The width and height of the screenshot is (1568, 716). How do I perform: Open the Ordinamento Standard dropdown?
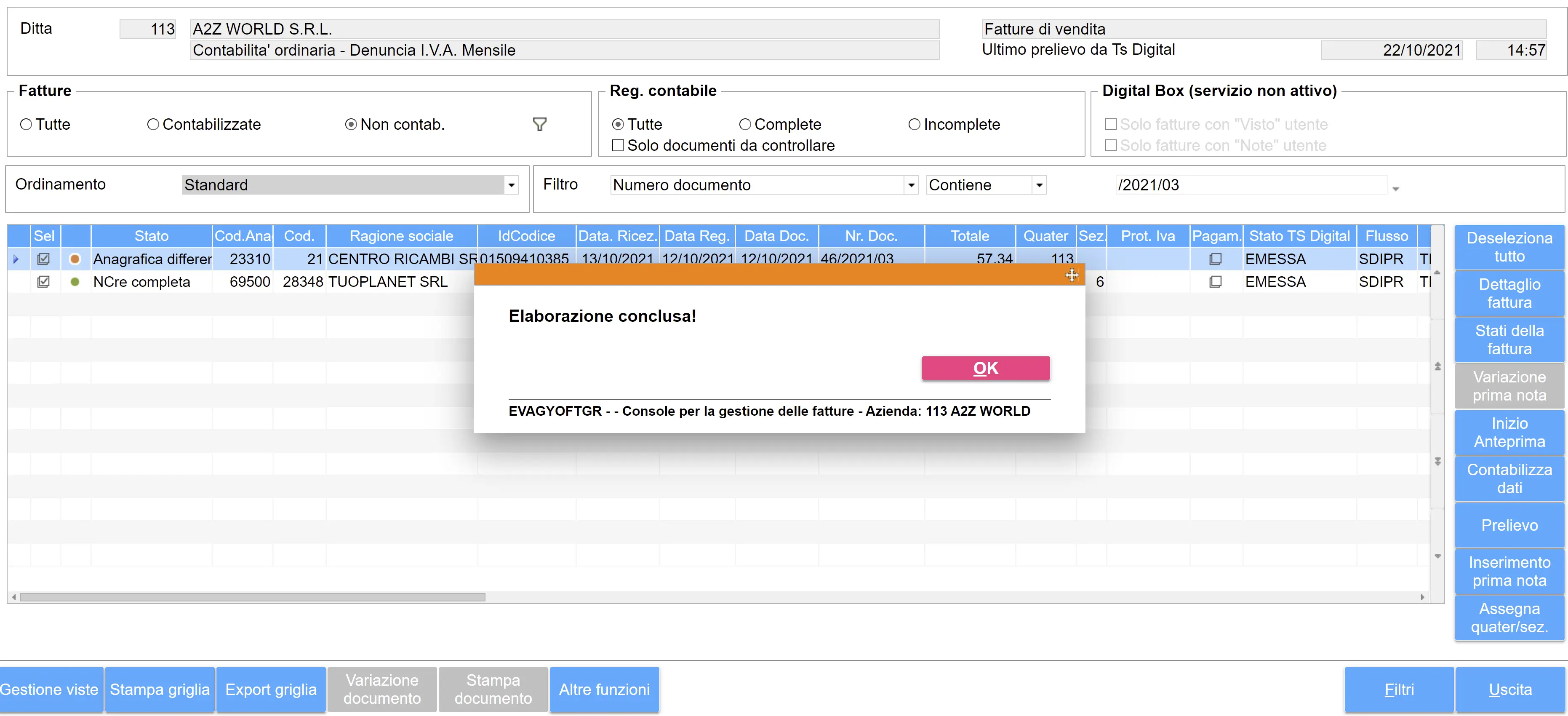[511, 185]
